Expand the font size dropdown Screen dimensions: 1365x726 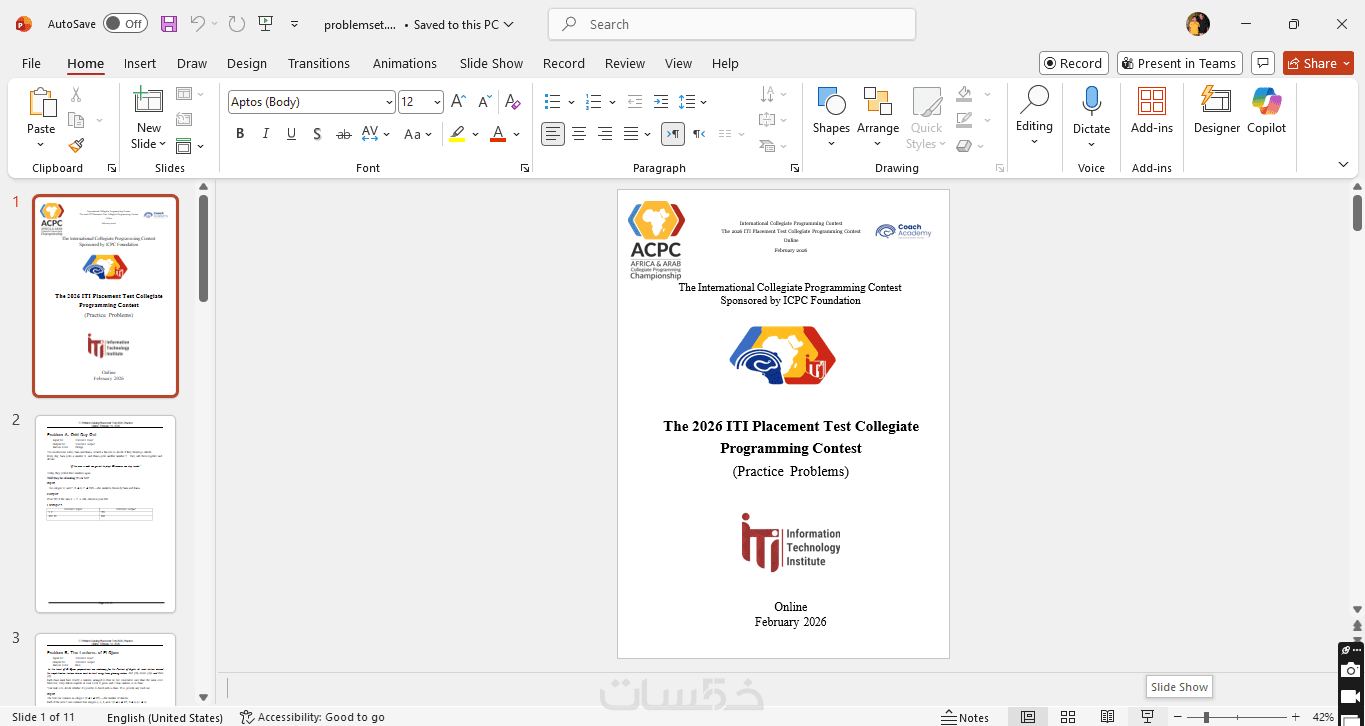click(x=437, y=102)
